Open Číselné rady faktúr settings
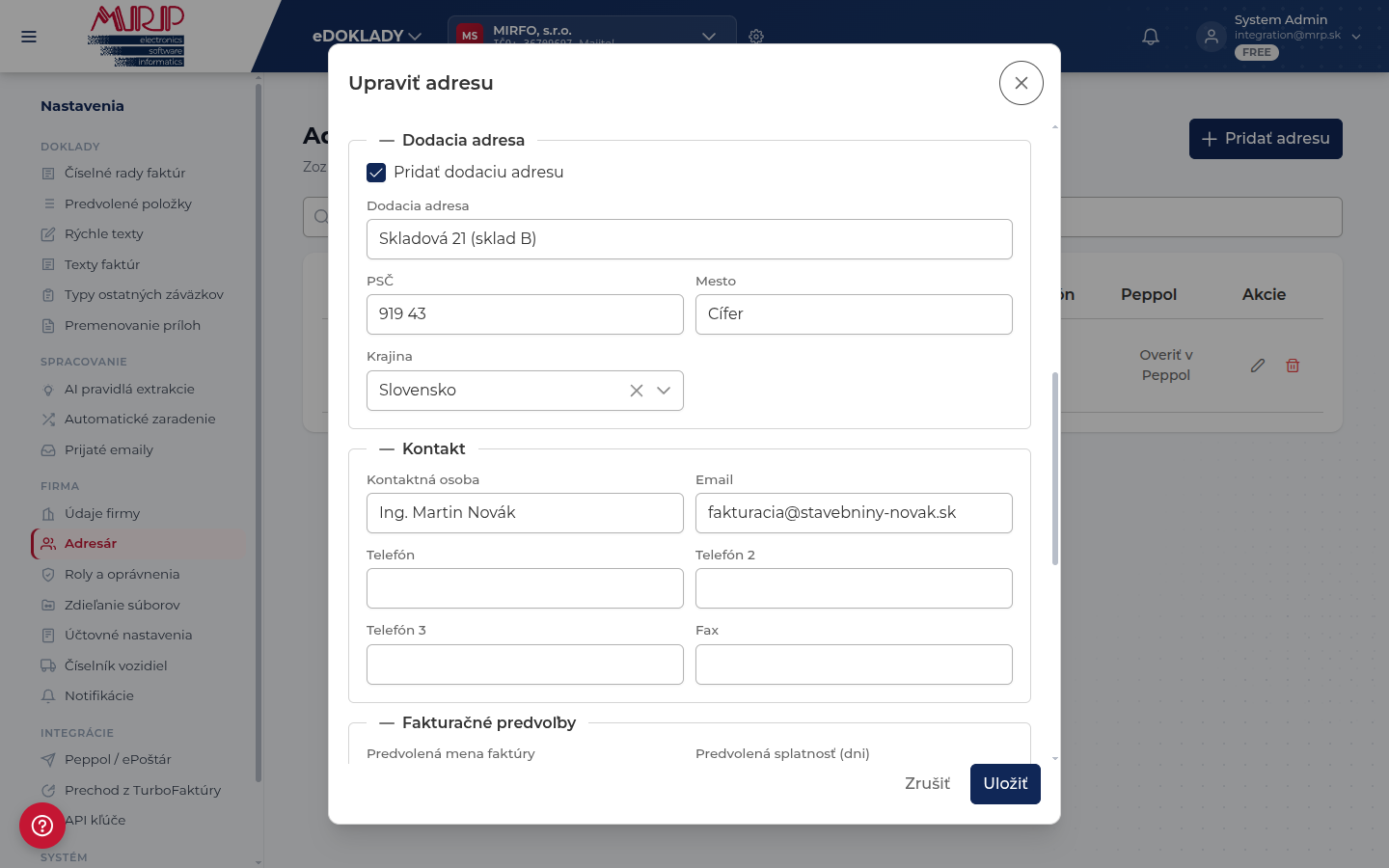Viewport: 1389px width, 868px height. pos(124,174)
